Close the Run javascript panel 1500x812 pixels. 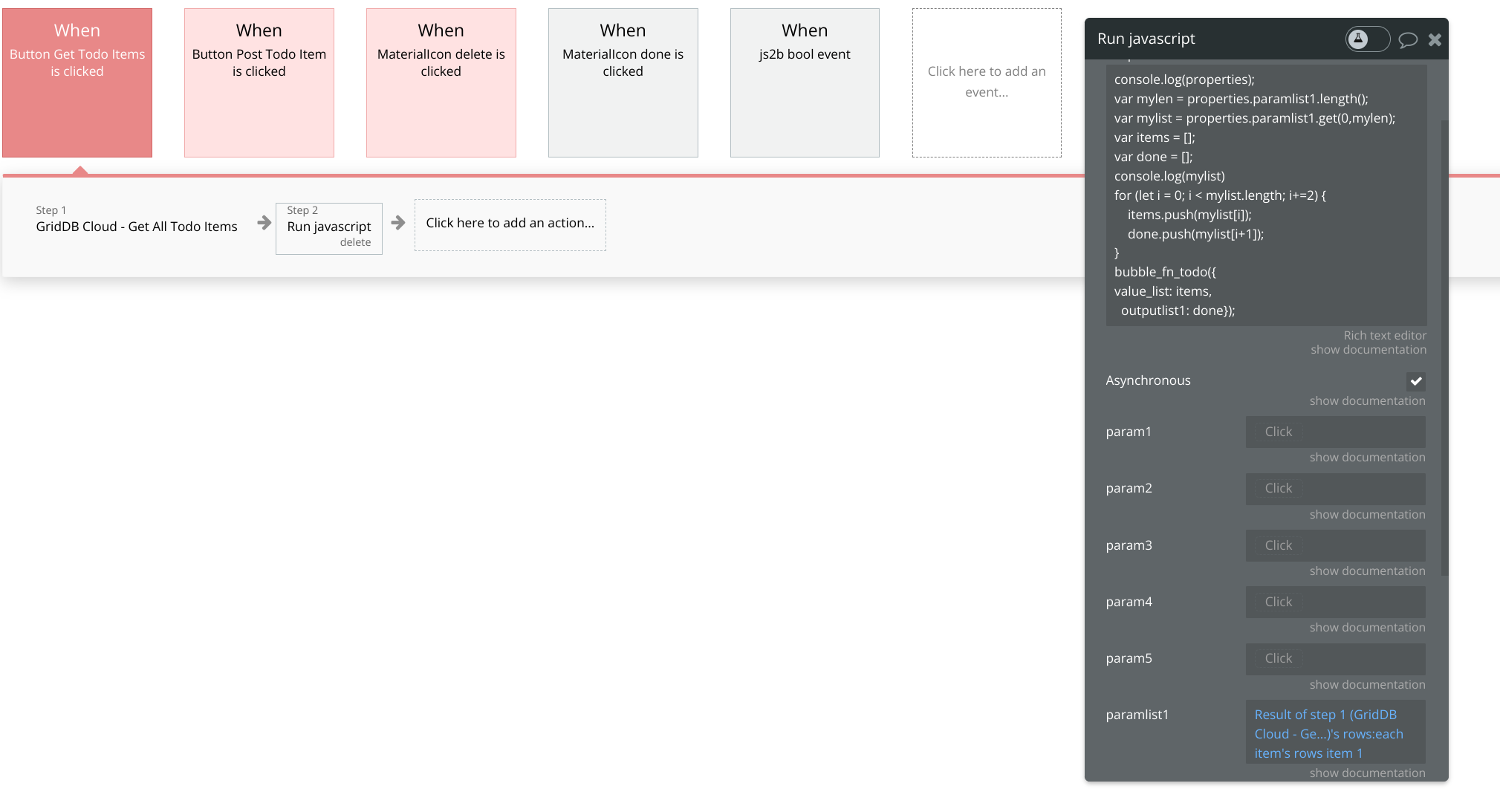tap(1435, 39)
